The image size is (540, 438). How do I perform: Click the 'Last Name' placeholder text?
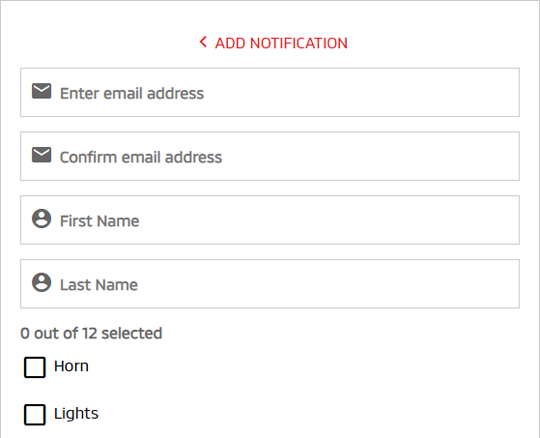[x=99, y=285]
